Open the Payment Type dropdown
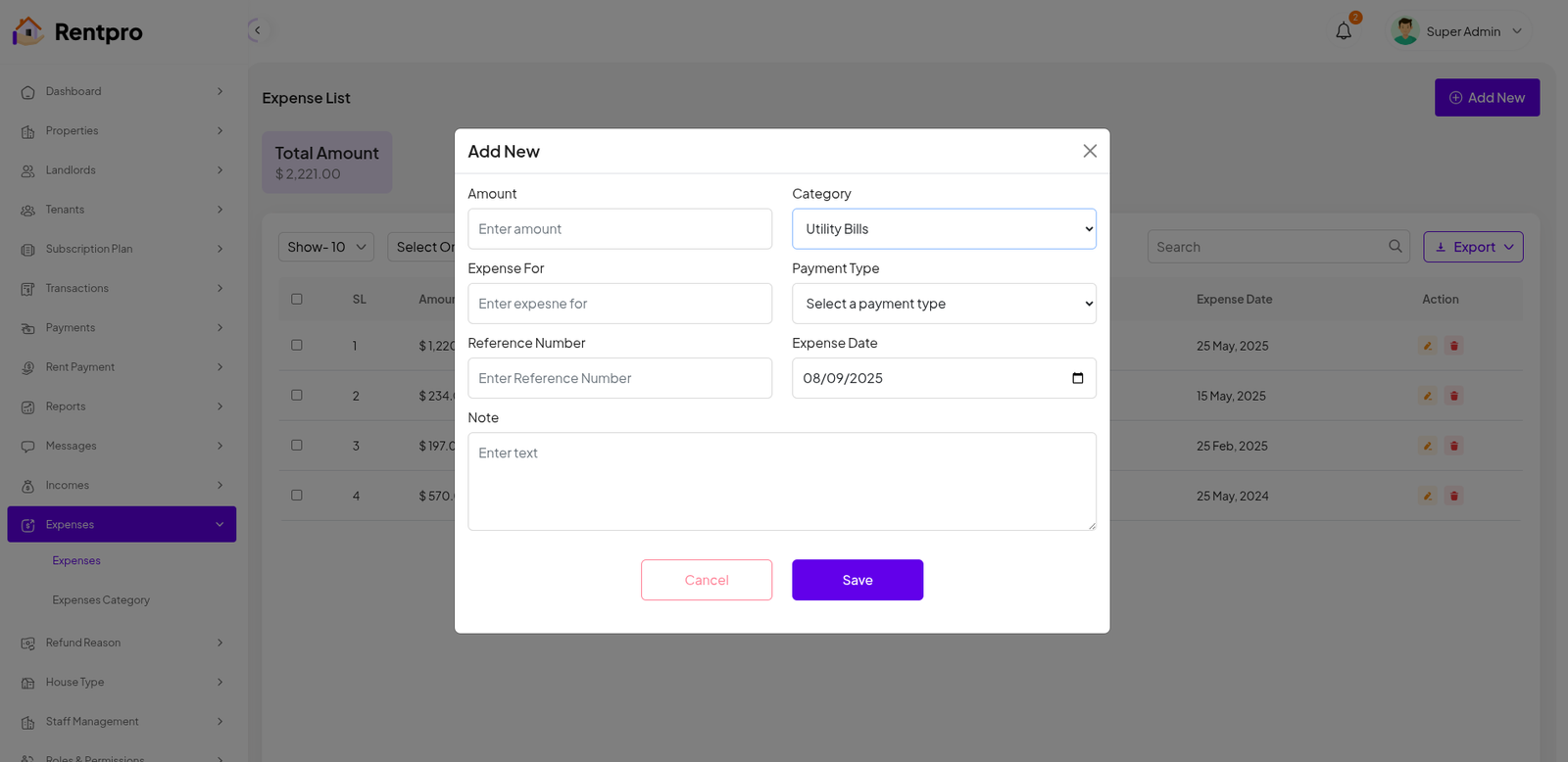 [944, 304]
